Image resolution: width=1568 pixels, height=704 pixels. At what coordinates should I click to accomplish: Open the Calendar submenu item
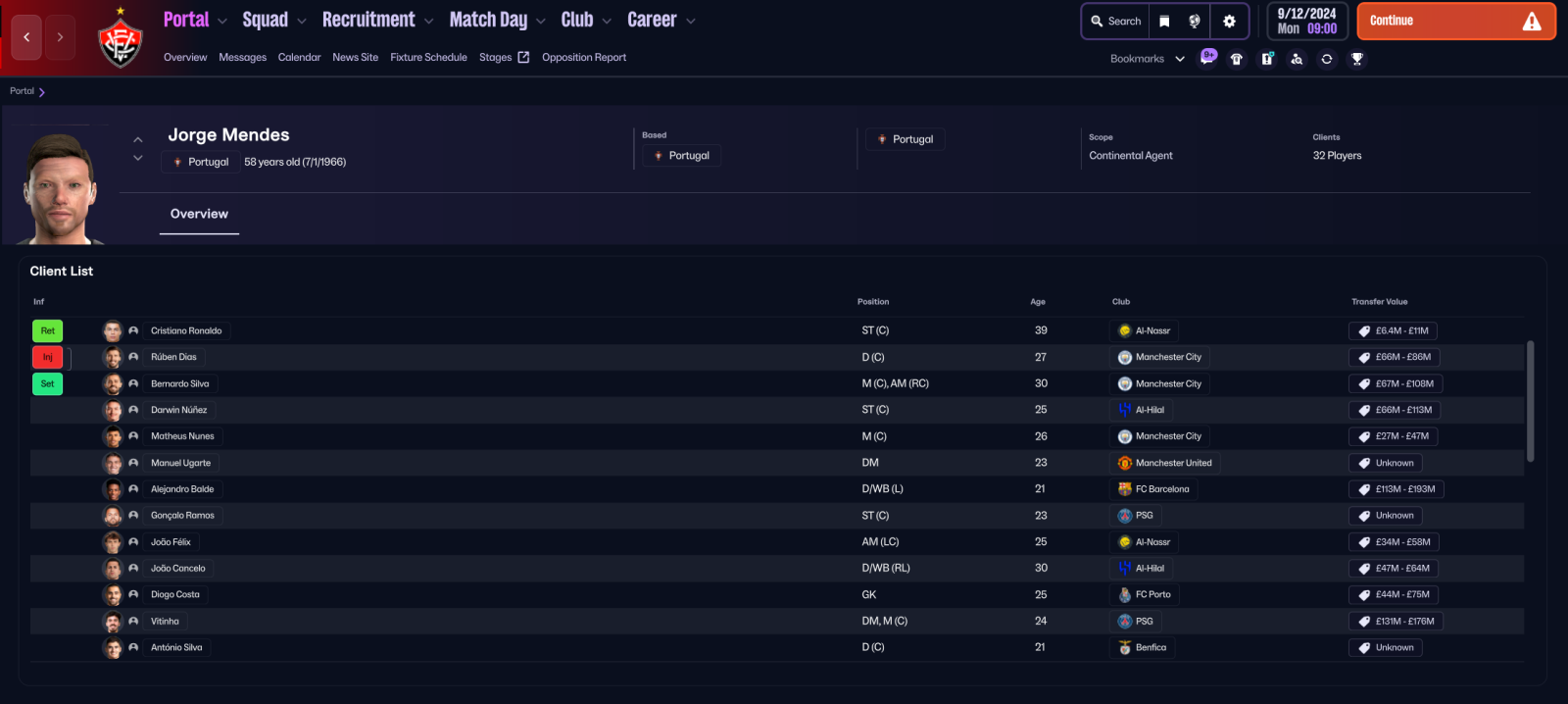tap(299, 58)
